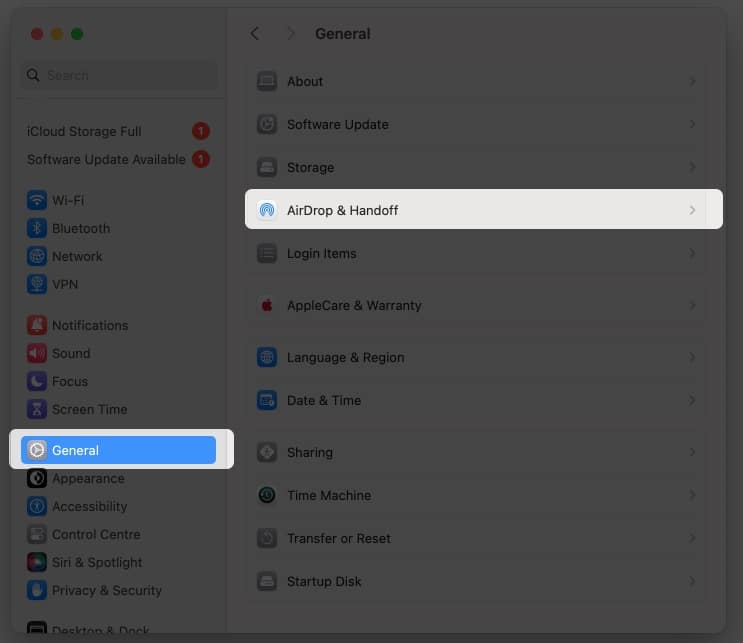Select the Storage drive icon
Screen dimensions: 743x643
(x=267, y=167)
